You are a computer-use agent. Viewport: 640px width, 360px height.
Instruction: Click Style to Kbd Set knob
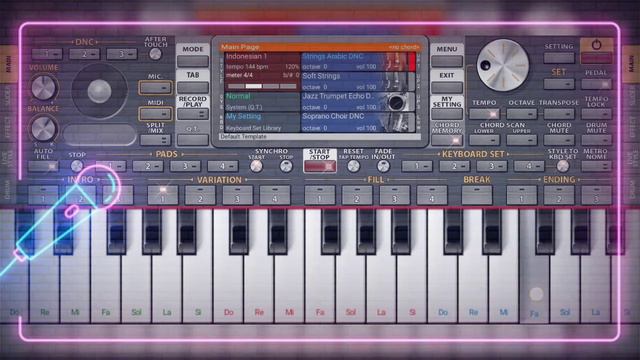pos(562,166)
